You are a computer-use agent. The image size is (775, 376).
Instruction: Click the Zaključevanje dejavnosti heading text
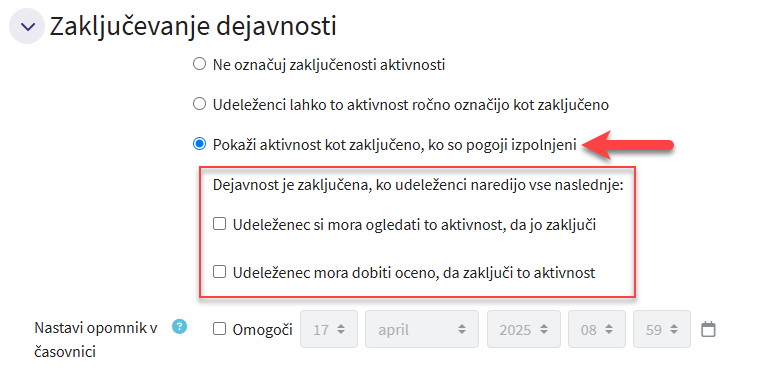[x=193, y=26]
